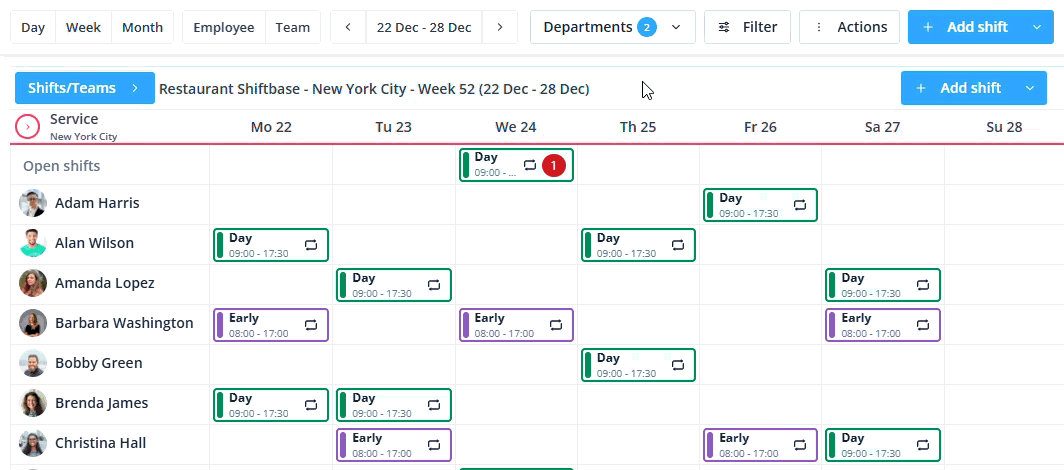This screenshot has height=470, width=1064.
Task: Switch to Day view
Action: pyautogui.click(x=33, y=27)
